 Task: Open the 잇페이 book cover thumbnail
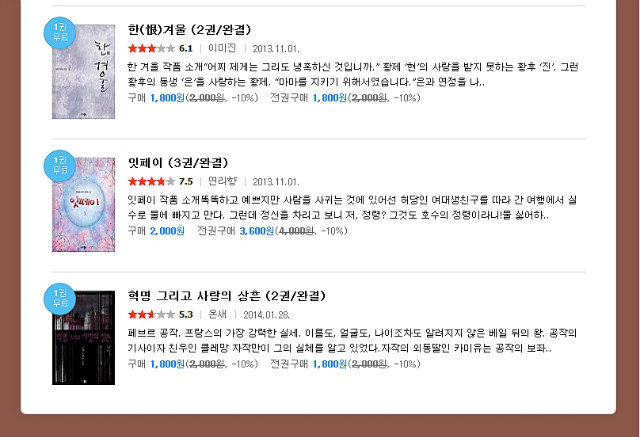pos(83,204)
